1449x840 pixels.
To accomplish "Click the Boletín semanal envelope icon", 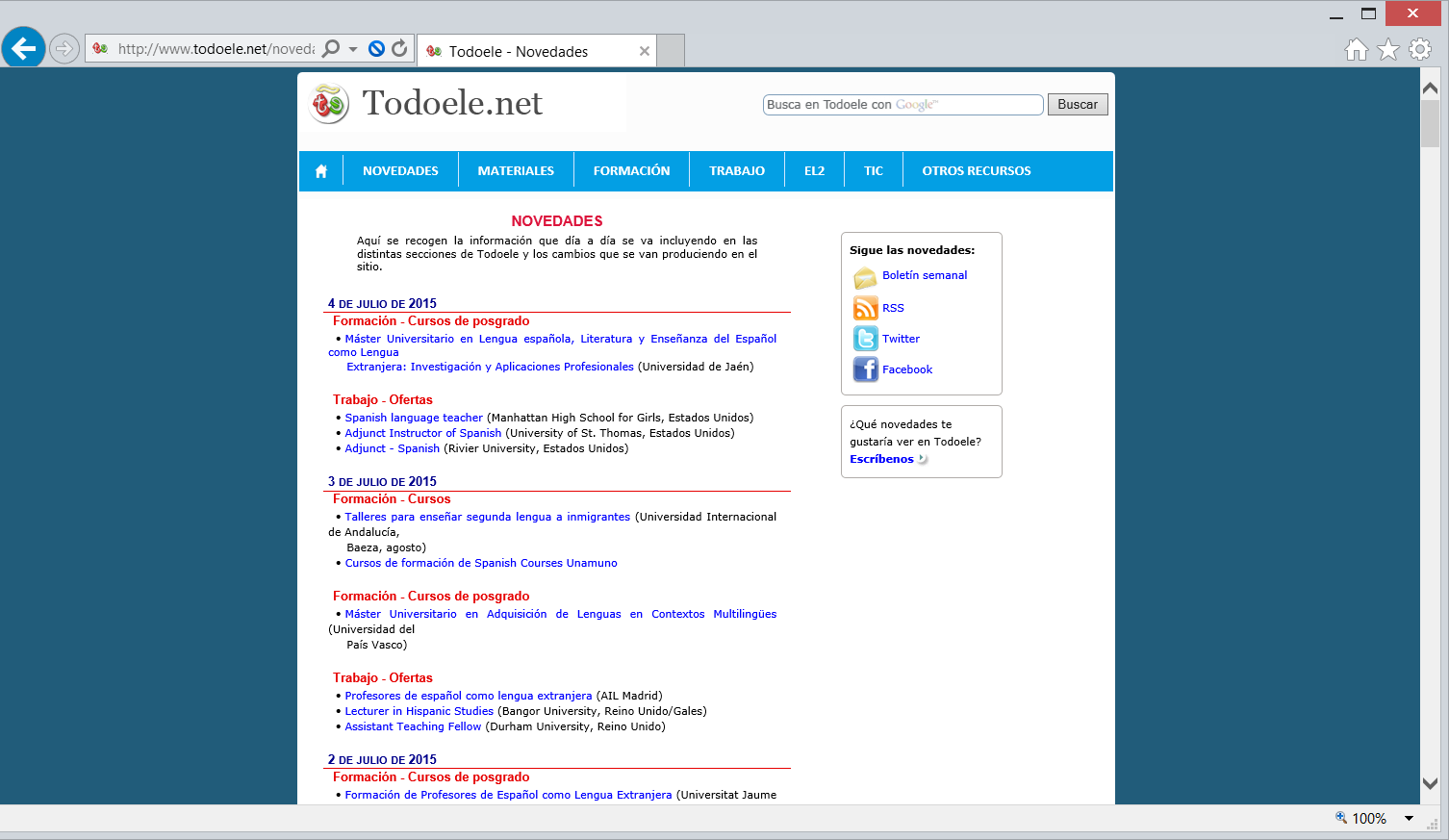I will point(865,277).
